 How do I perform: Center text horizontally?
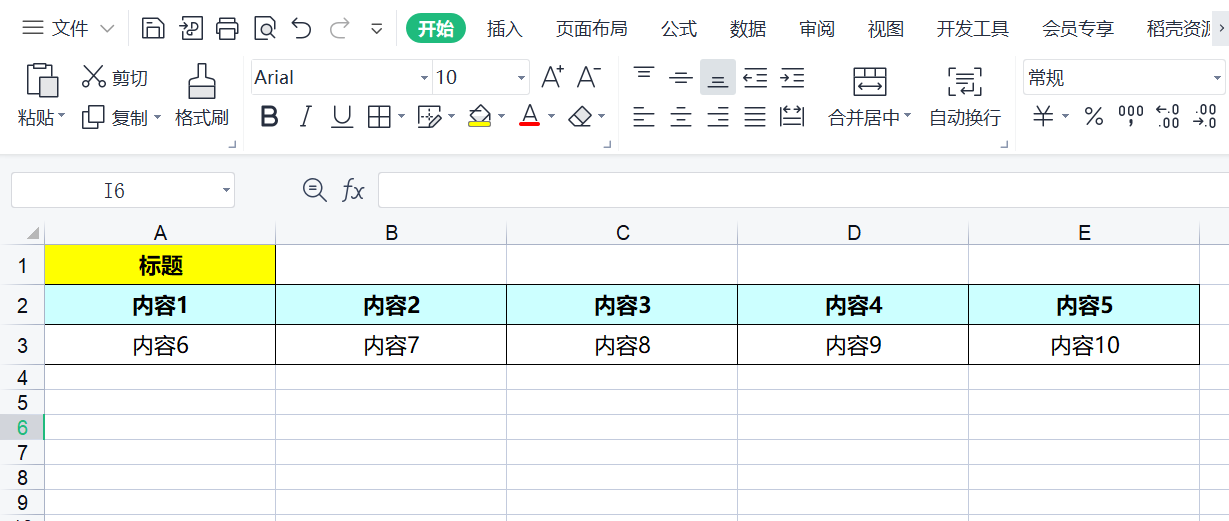tap(681, 118)
